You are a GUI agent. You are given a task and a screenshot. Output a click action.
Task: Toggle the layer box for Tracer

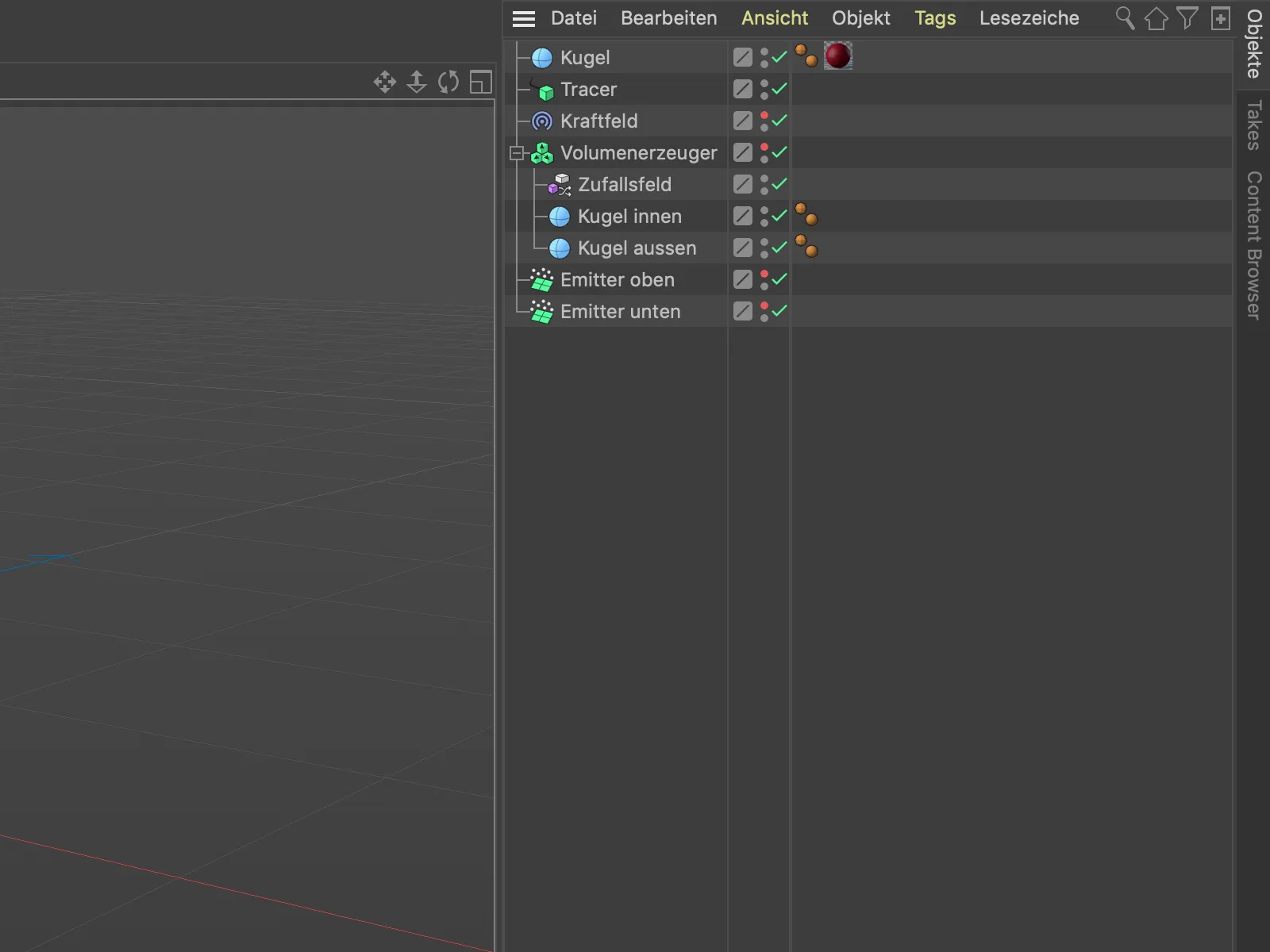click(743, 89)
